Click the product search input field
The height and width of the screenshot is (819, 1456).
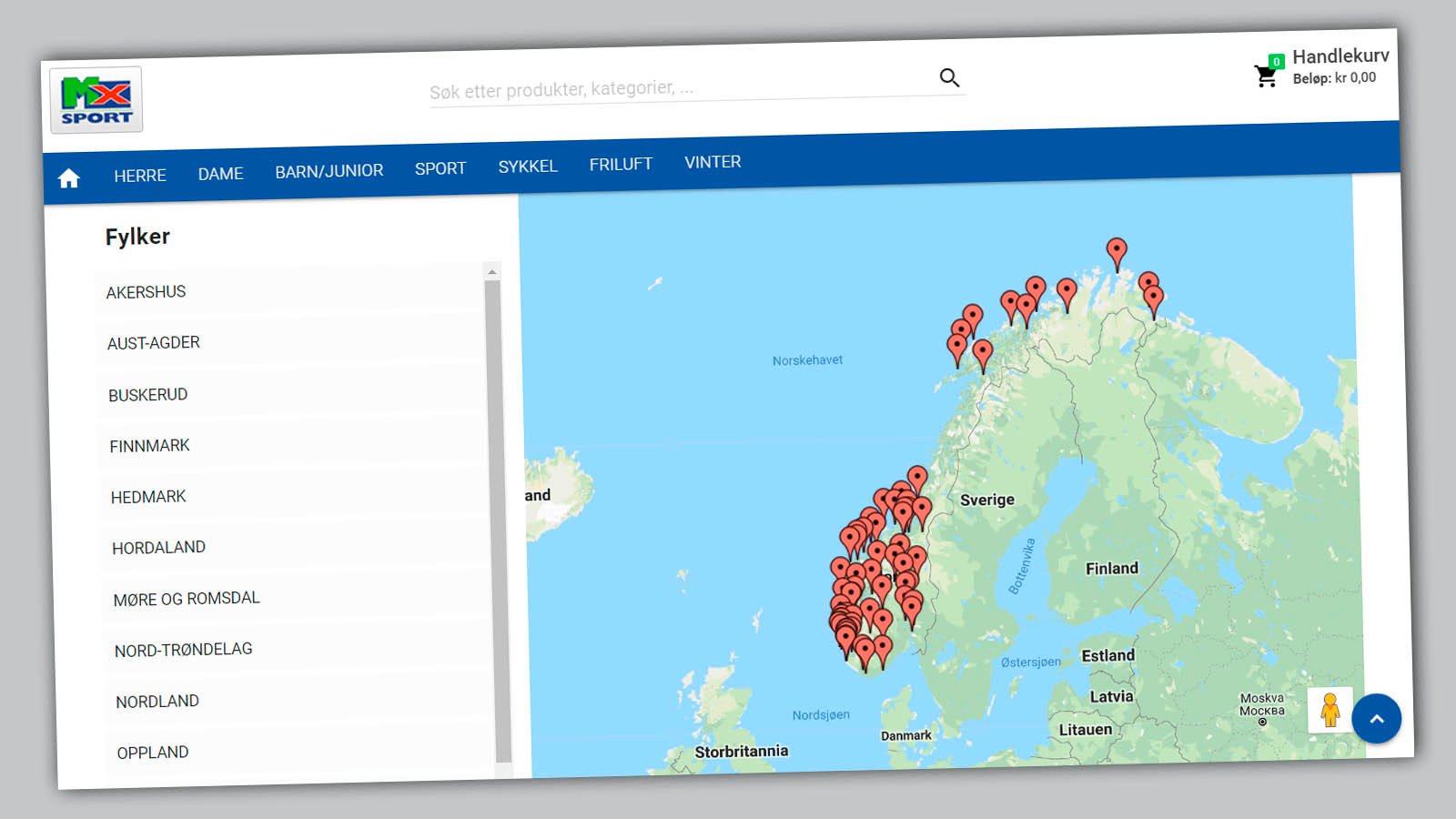point(673,89)
